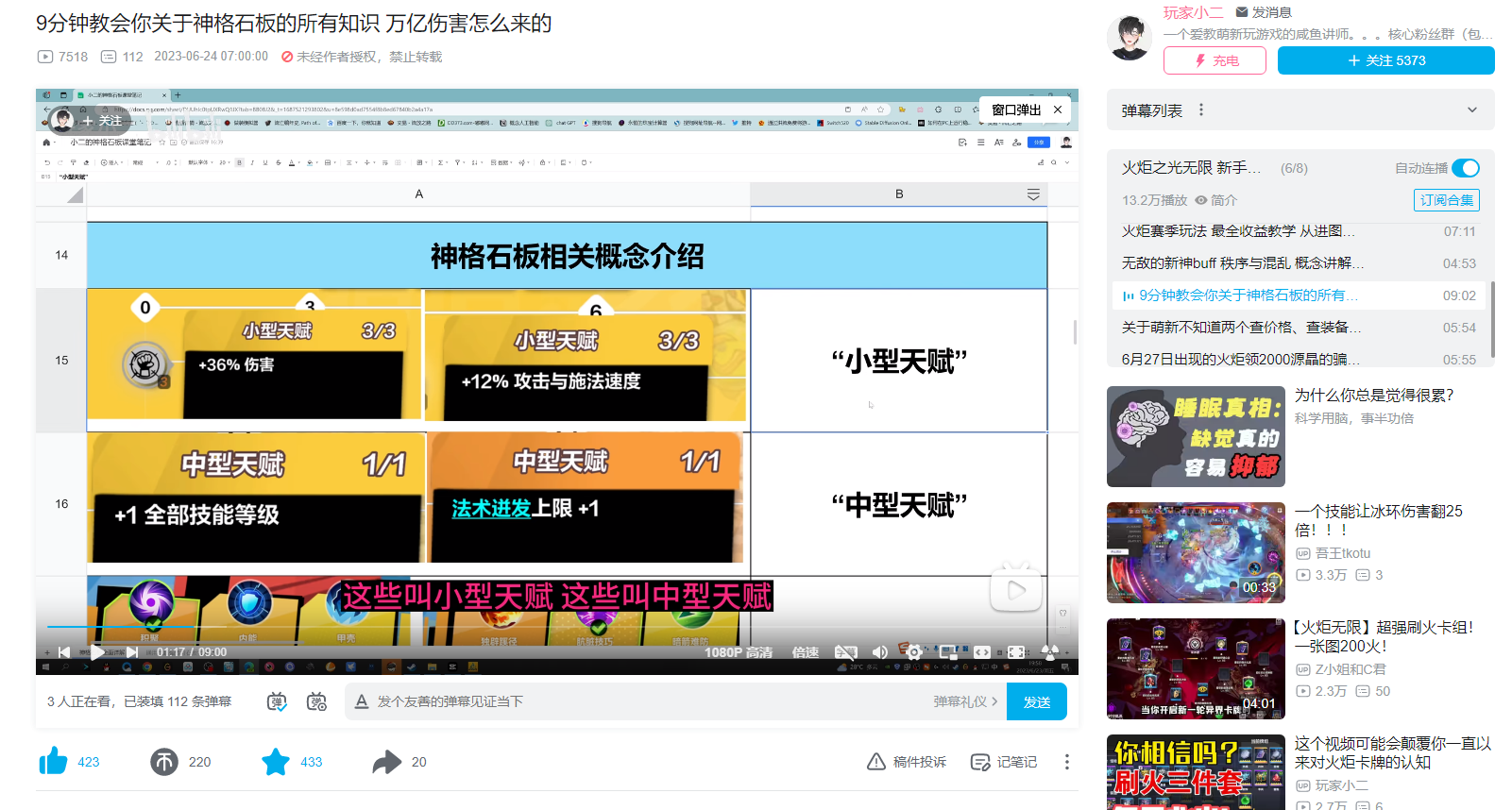Viewport: 1512px width, 810px height.
Task: Open 你相信吗 刷火三件套 thumbnail
Action: (x=1196, y=772)
